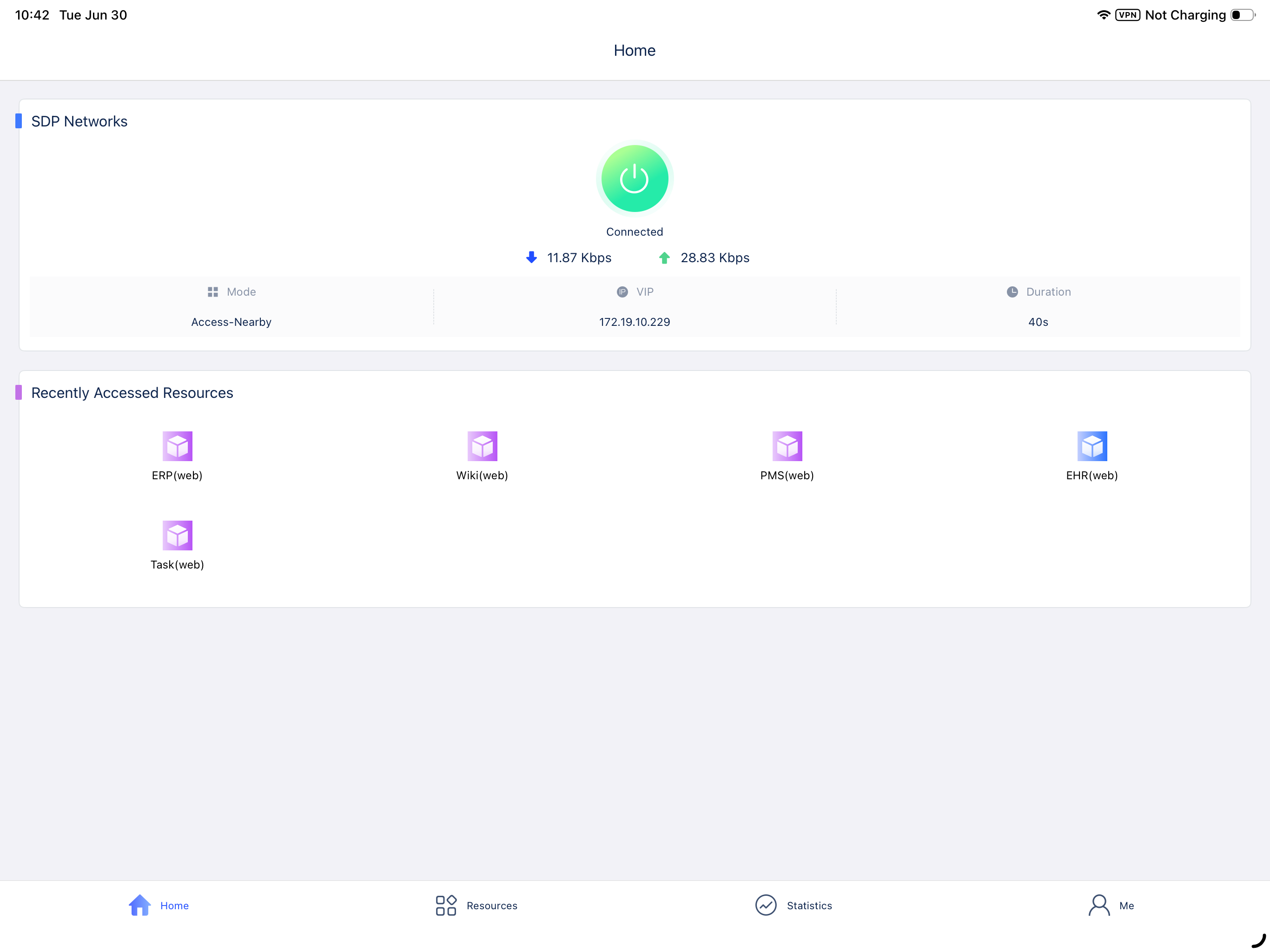Switch to the Statistics tab label
The height and width of the screenshot is (952, 1270).
[809, 906]
